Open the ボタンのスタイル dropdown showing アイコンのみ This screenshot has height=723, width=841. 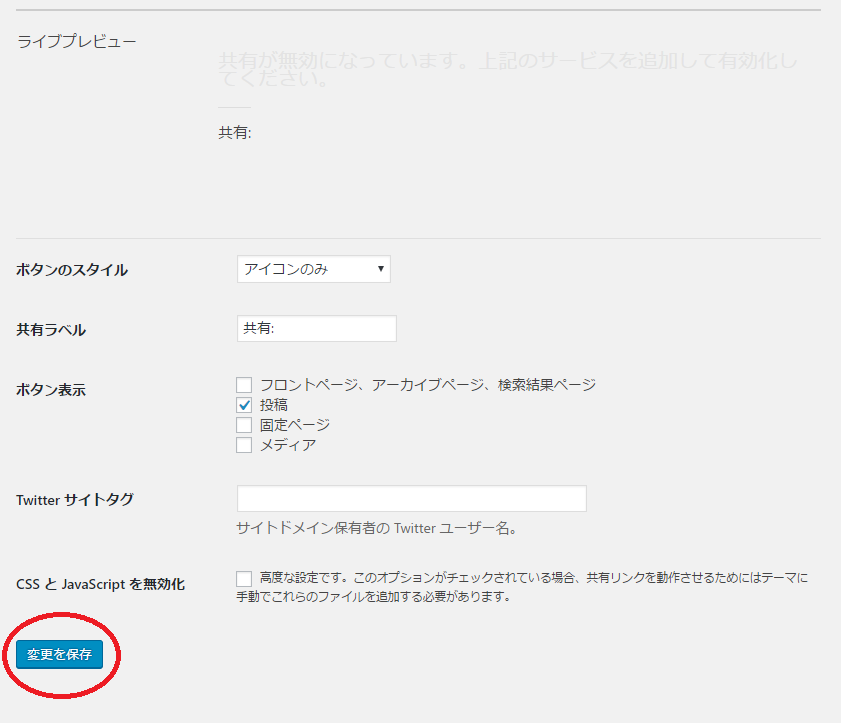313,269
